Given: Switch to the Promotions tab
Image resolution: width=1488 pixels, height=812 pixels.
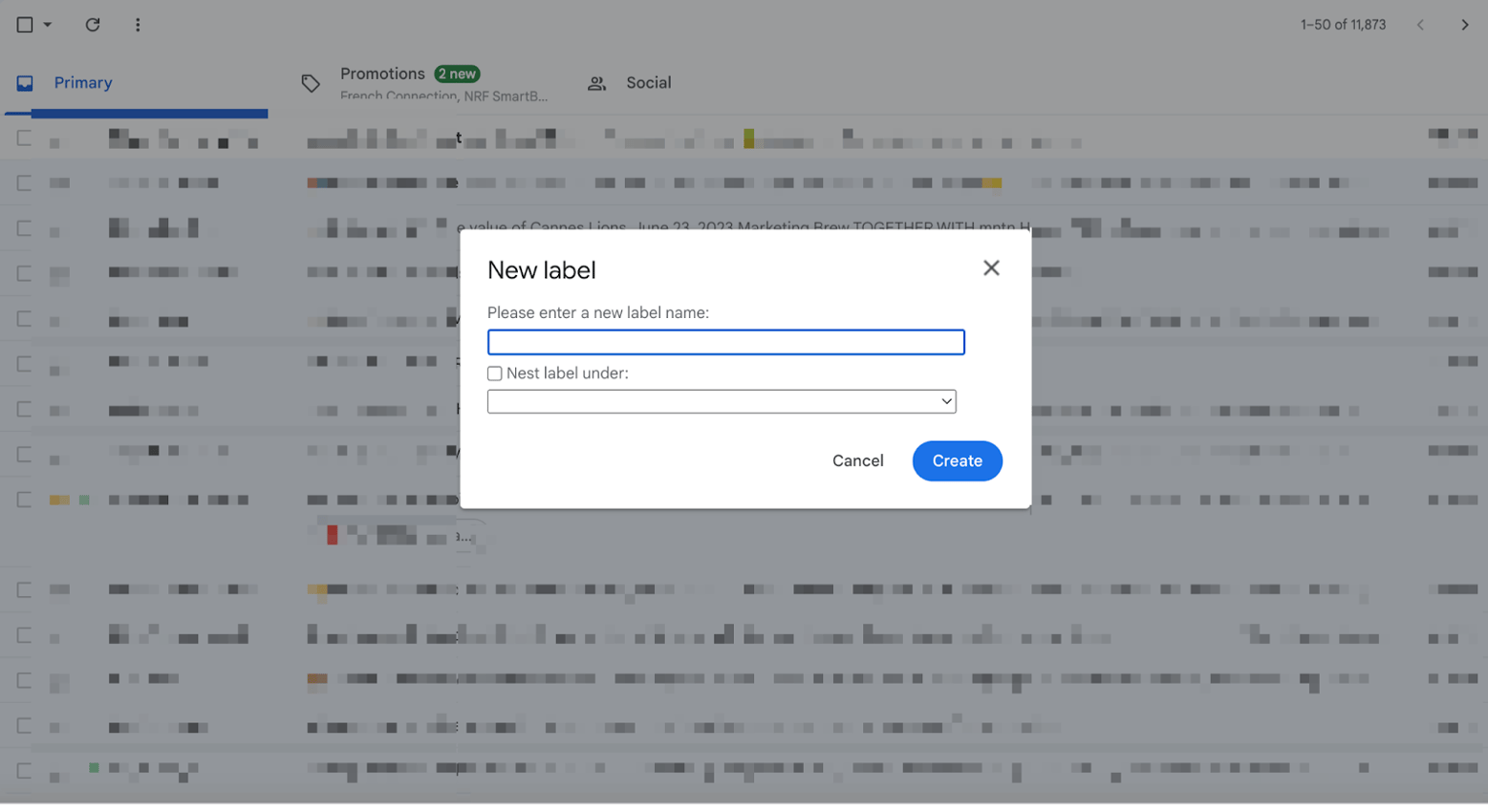Looking at the screenshot, I should pyautogui.click(x=382, y=74).
